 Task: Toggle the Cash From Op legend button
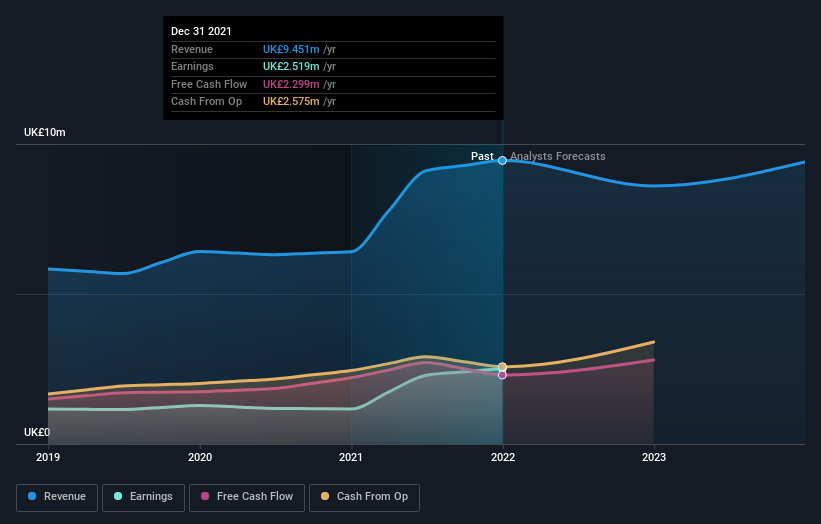(x=364, y=497)
